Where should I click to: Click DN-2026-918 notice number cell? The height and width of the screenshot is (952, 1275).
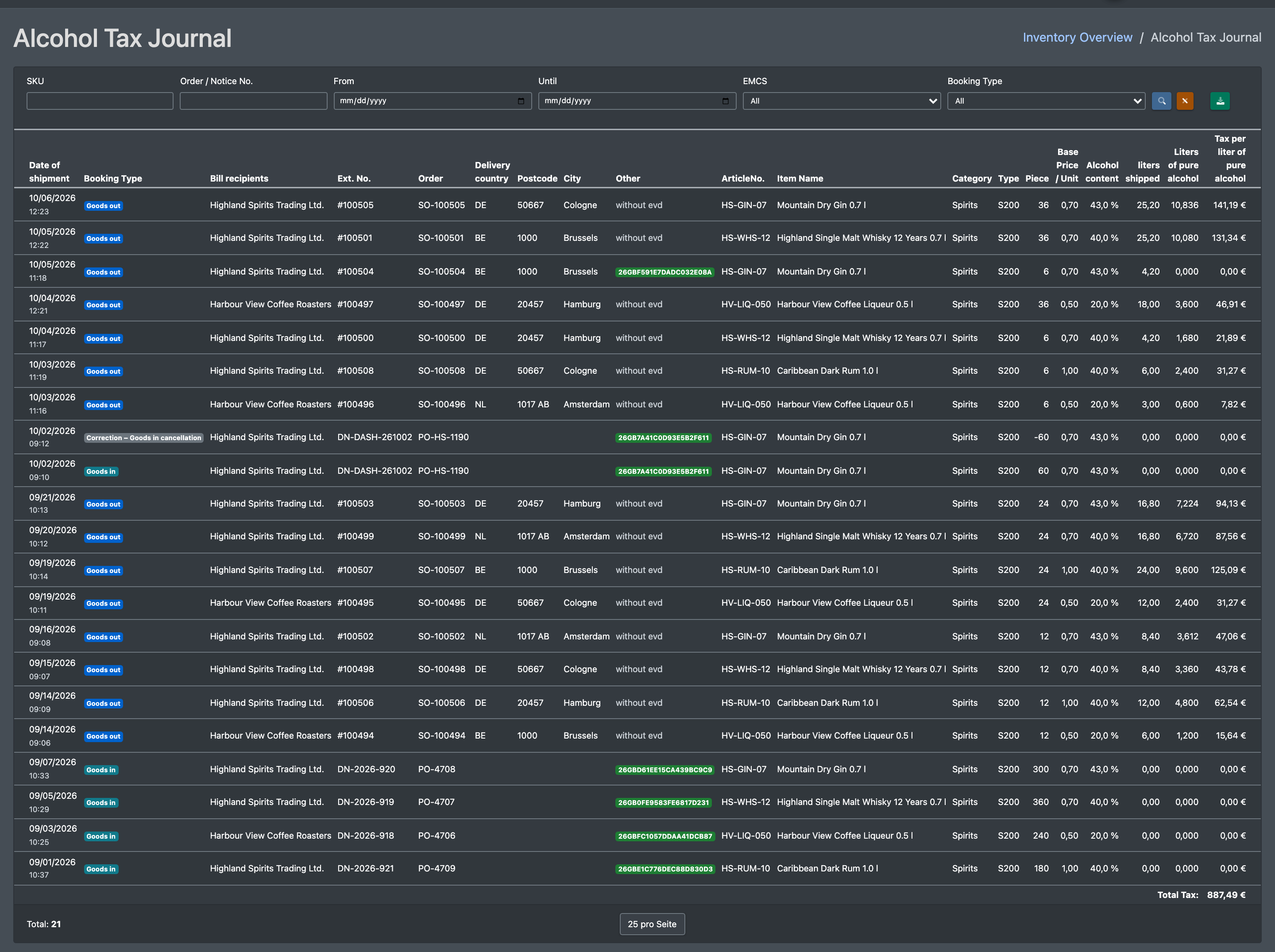(x=366, y=836)
